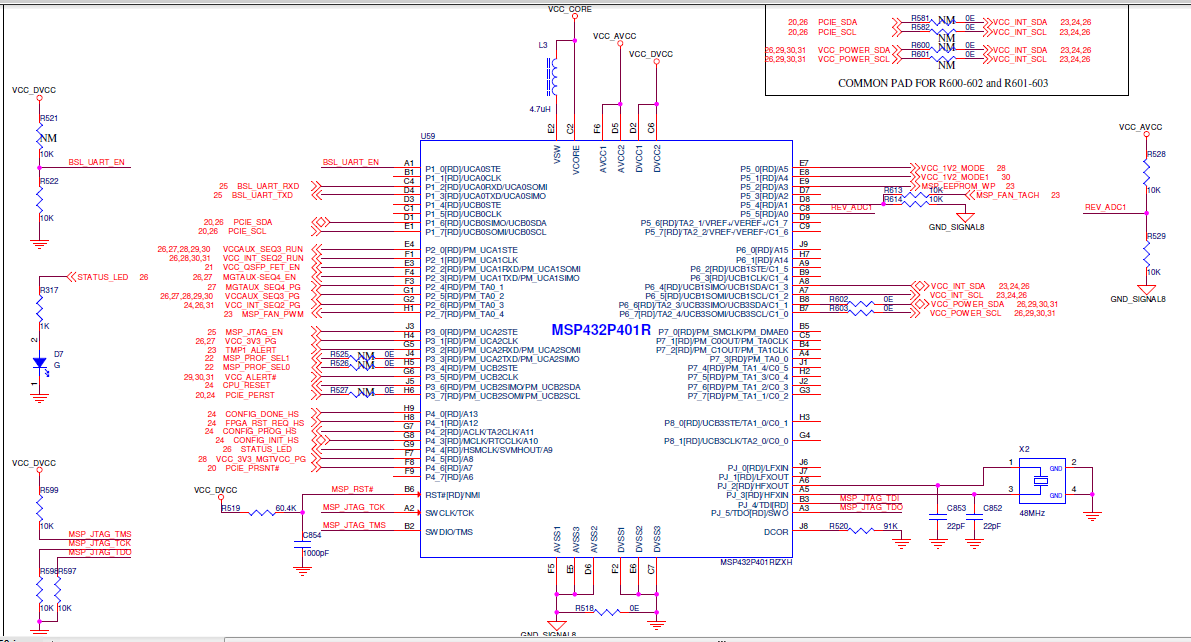This screenshot has height=642, width=1191.
Task: Select the CPU_RESET net label
Action: (x=247, y=385)
